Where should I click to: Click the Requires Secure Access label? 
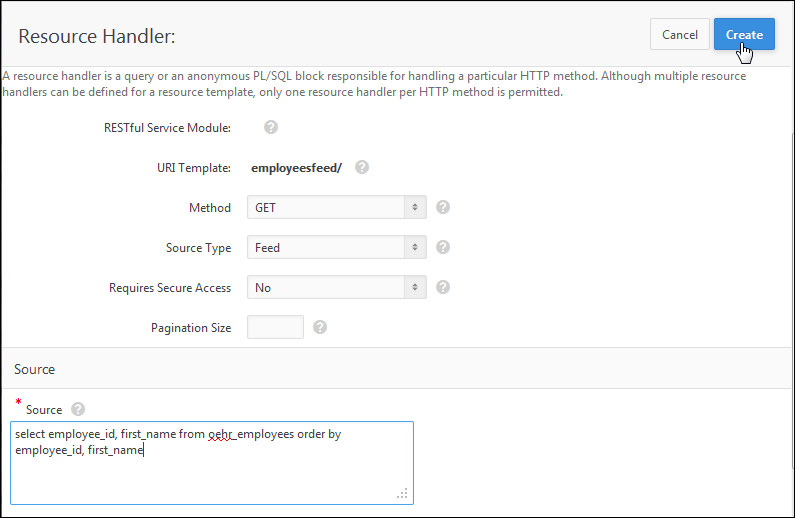click(x=170, y=288)
